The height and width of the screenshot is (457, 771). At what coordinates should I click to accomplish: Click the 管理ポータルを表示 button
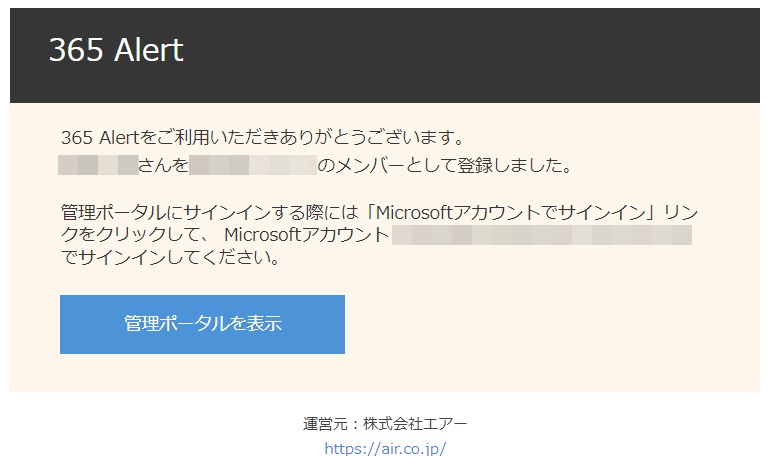tap(202, 324)
